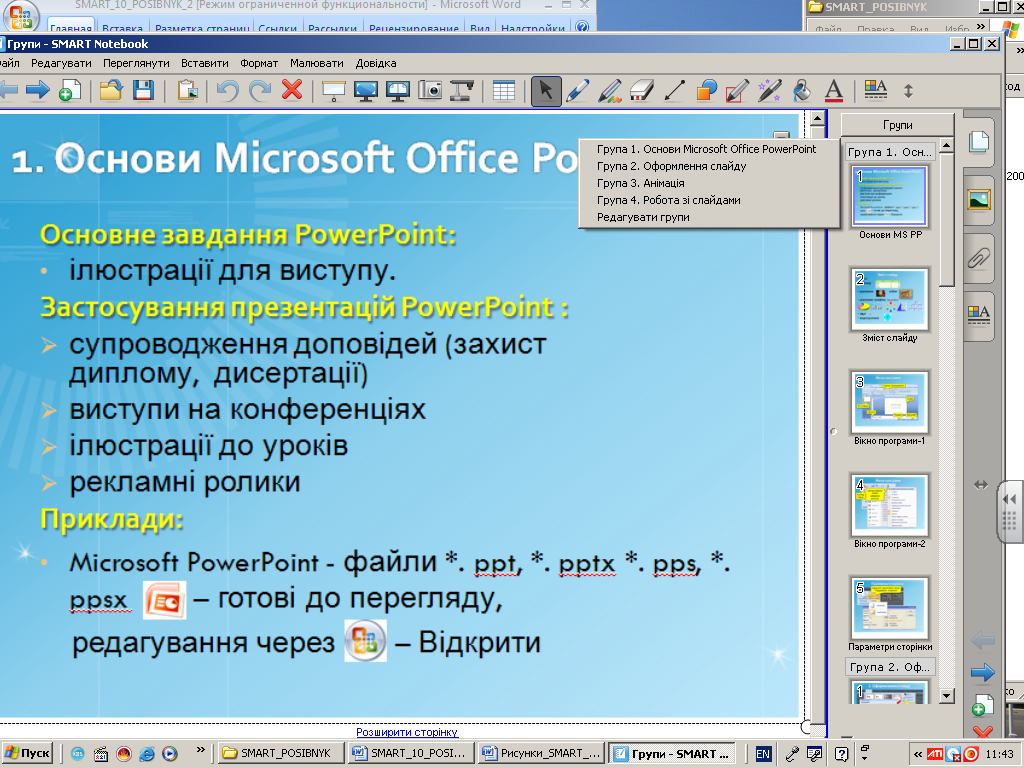Viewport: 1024px width, 768px height.
Task: Open the Пуск start button
Action: [x=27, y=753]
